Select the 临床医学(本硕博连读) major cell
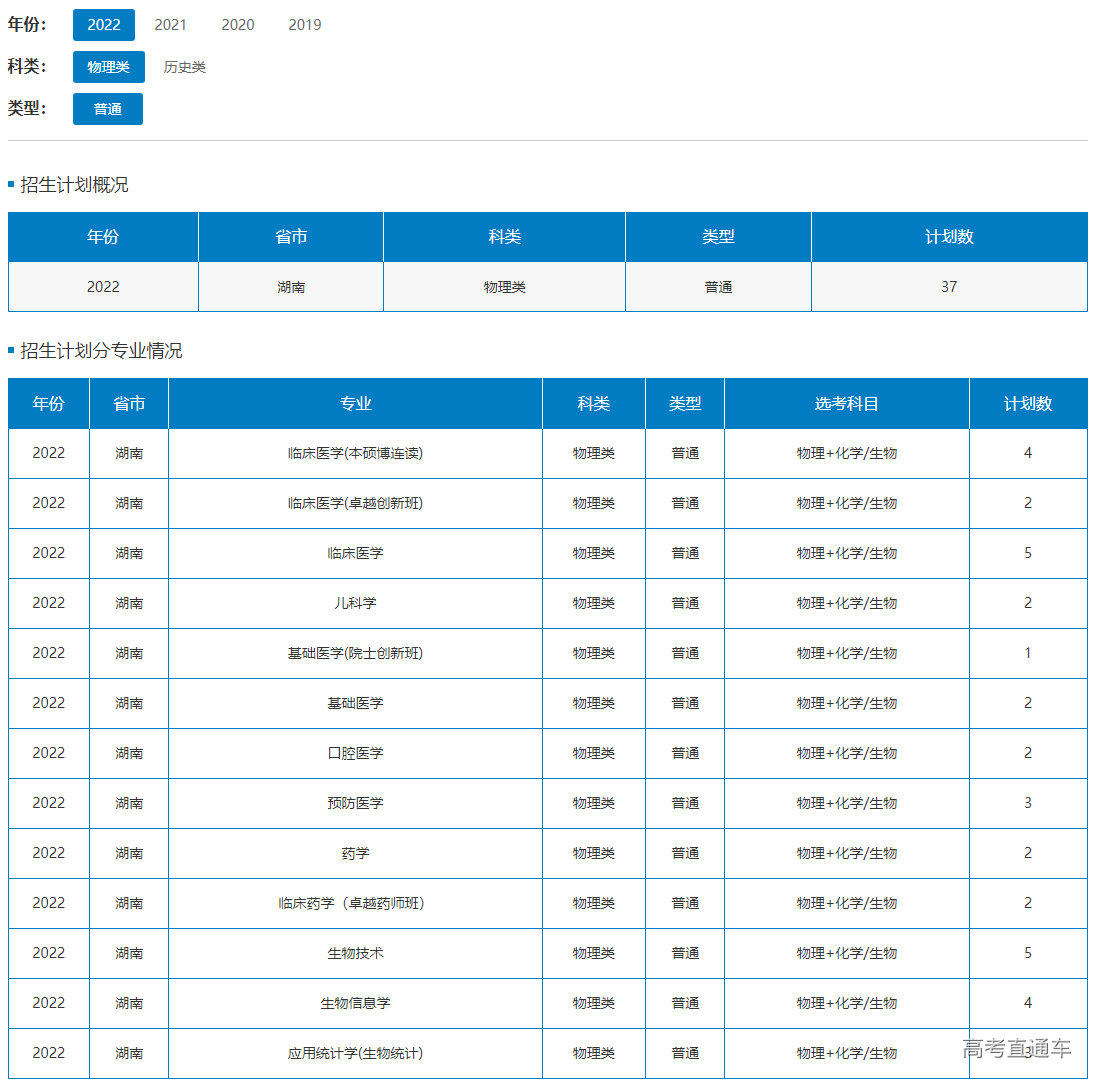 pyautogui.click(x=355, y=453)
